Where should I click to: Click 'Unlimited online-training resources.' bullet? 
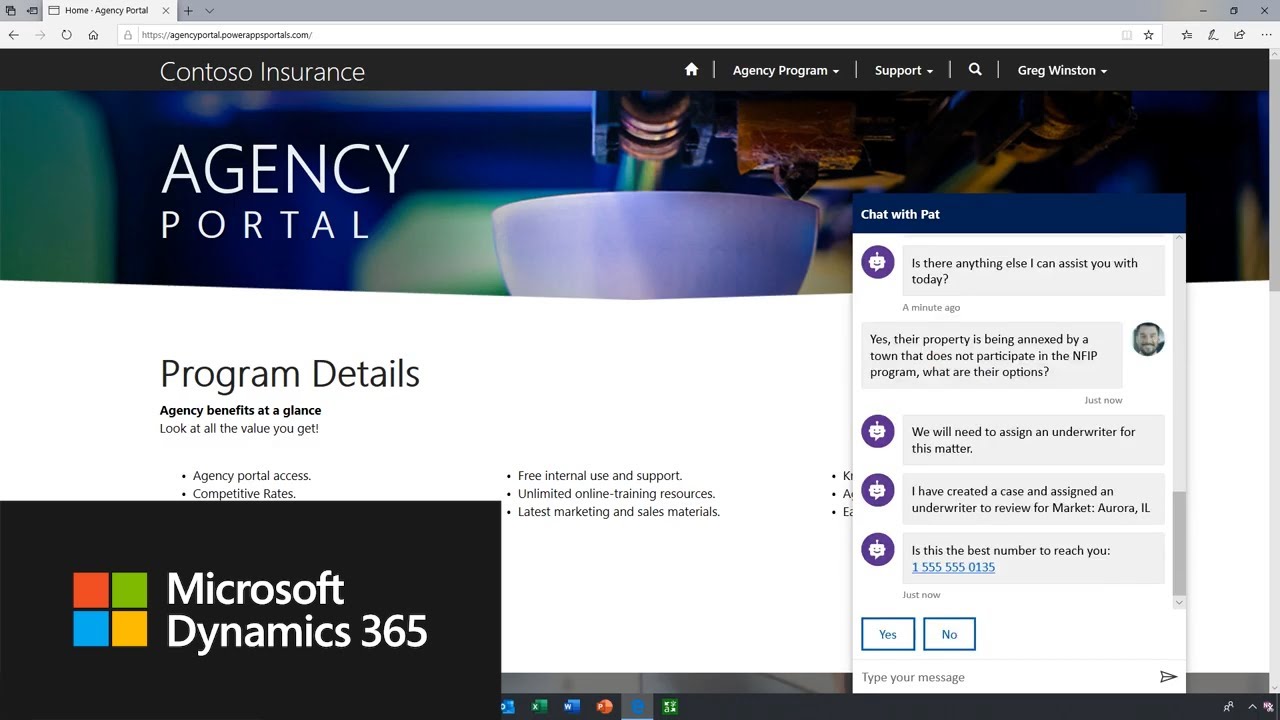[616, 494]
